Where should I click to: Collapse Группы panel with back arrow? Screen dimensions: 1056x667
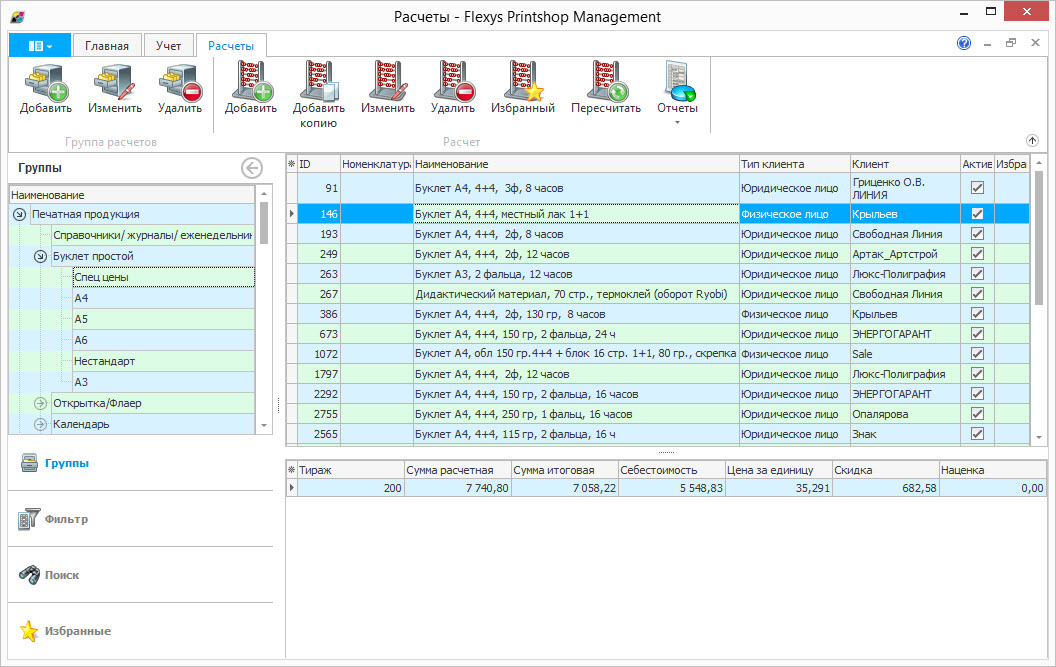point(252,168)
